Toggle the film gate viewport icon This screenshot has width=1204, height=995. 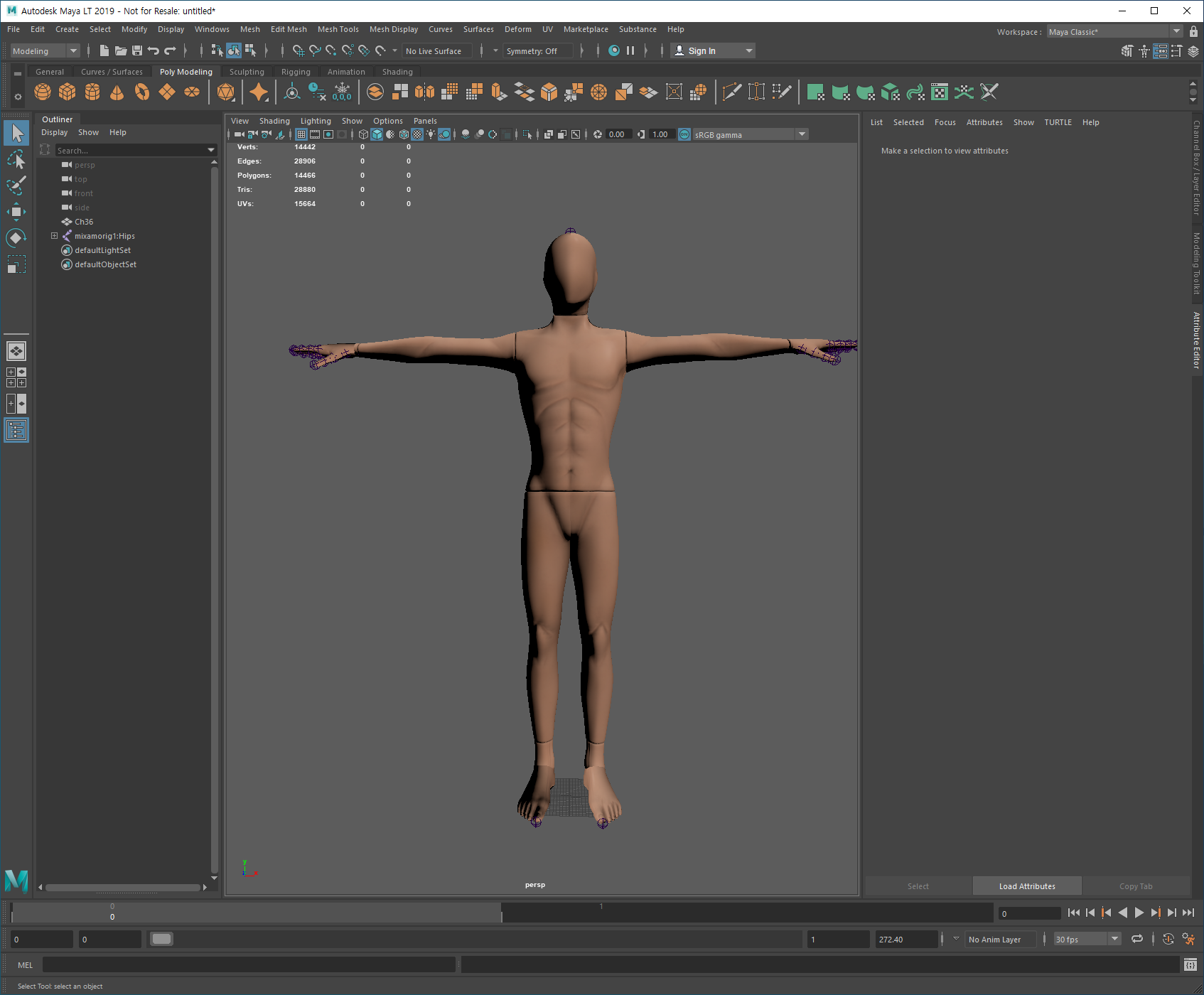[x=315, y=134]
